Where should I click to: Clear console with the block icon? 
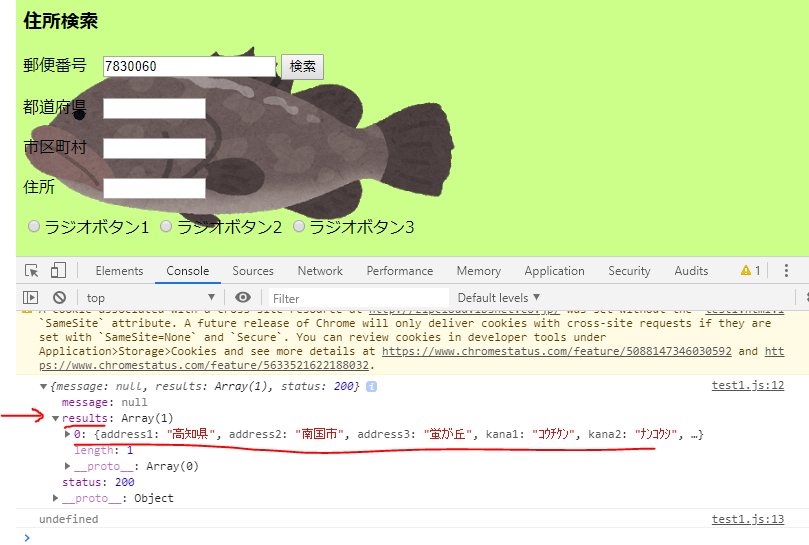tap(59, 297)
